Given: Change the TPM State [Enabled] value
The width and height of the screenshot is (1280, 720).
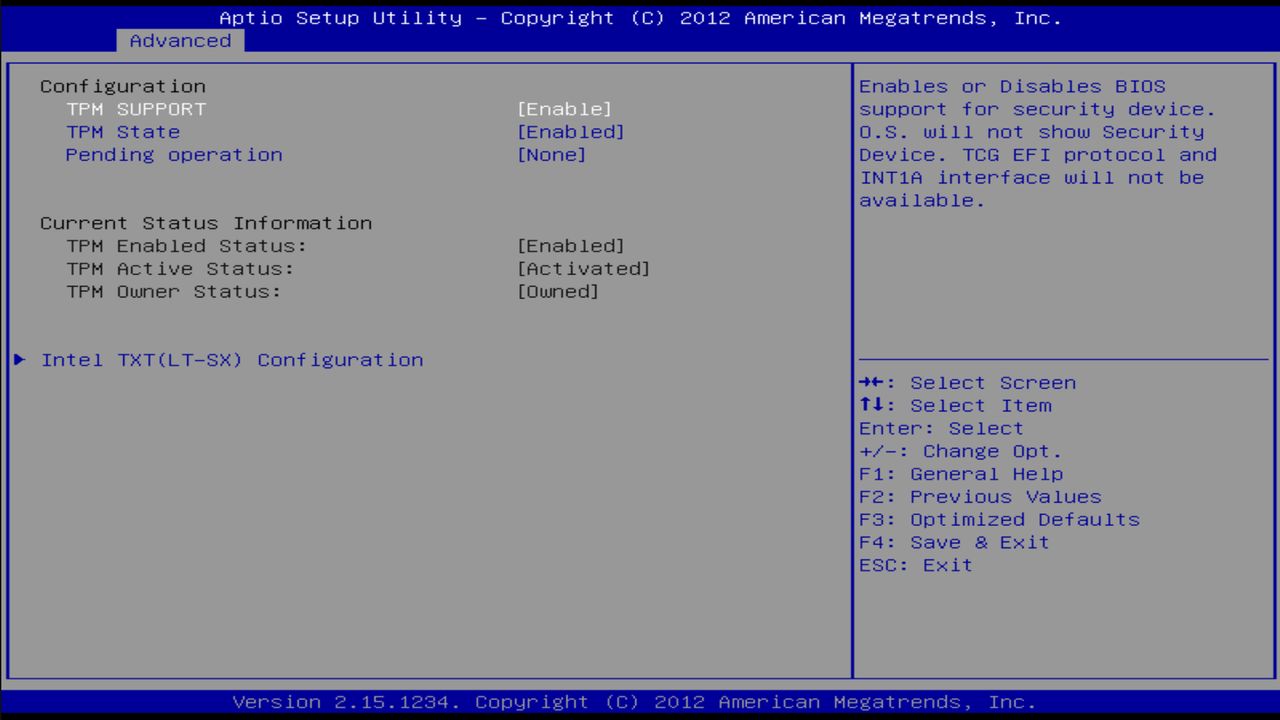Looking at the screenshot, I should click(571, 132).
